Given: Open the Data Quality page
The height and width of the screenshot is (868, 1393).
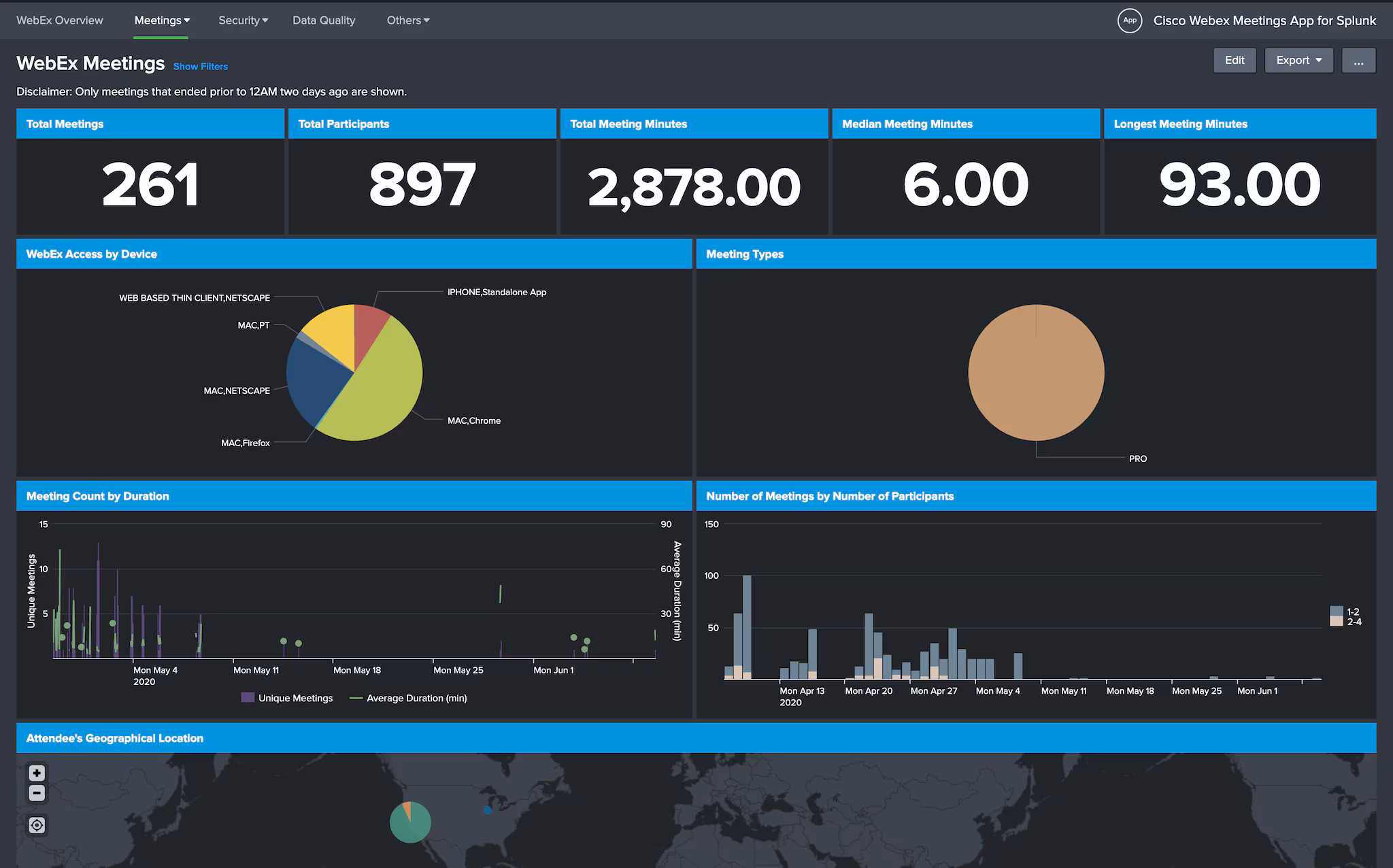Looking at the screenshot, I should pyautogui.click(x=324, y=20).
